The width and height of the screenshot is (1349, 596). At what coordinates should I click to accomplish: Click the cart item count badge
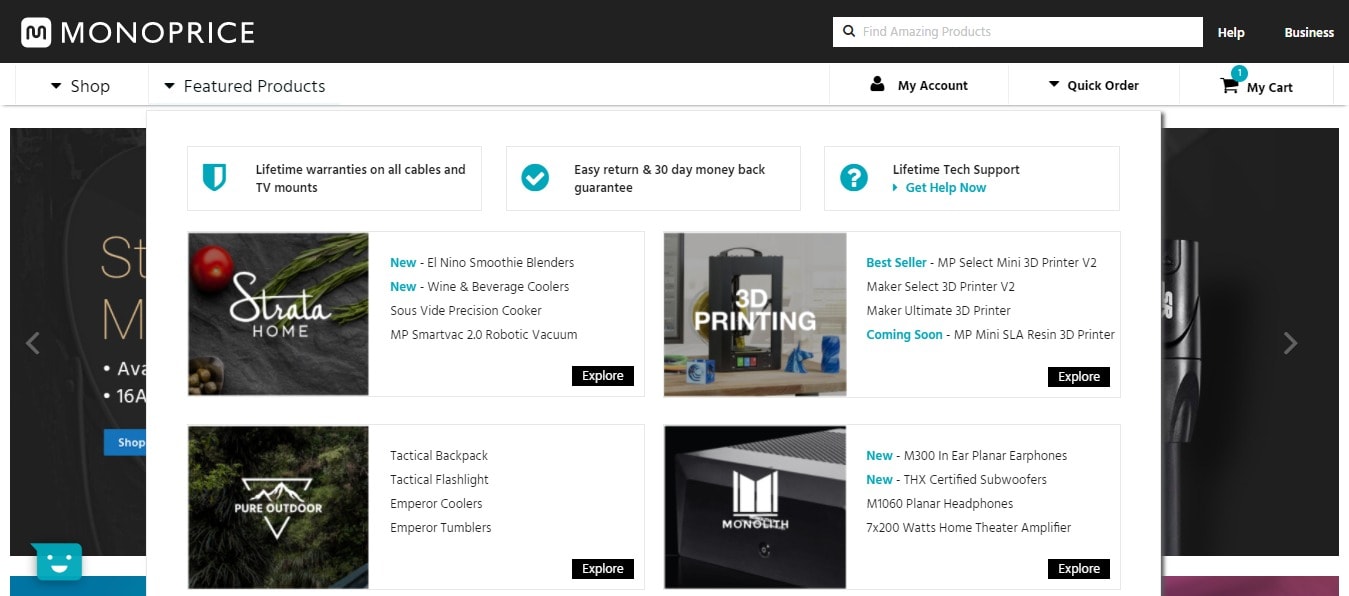click(x=1240, y=73)
